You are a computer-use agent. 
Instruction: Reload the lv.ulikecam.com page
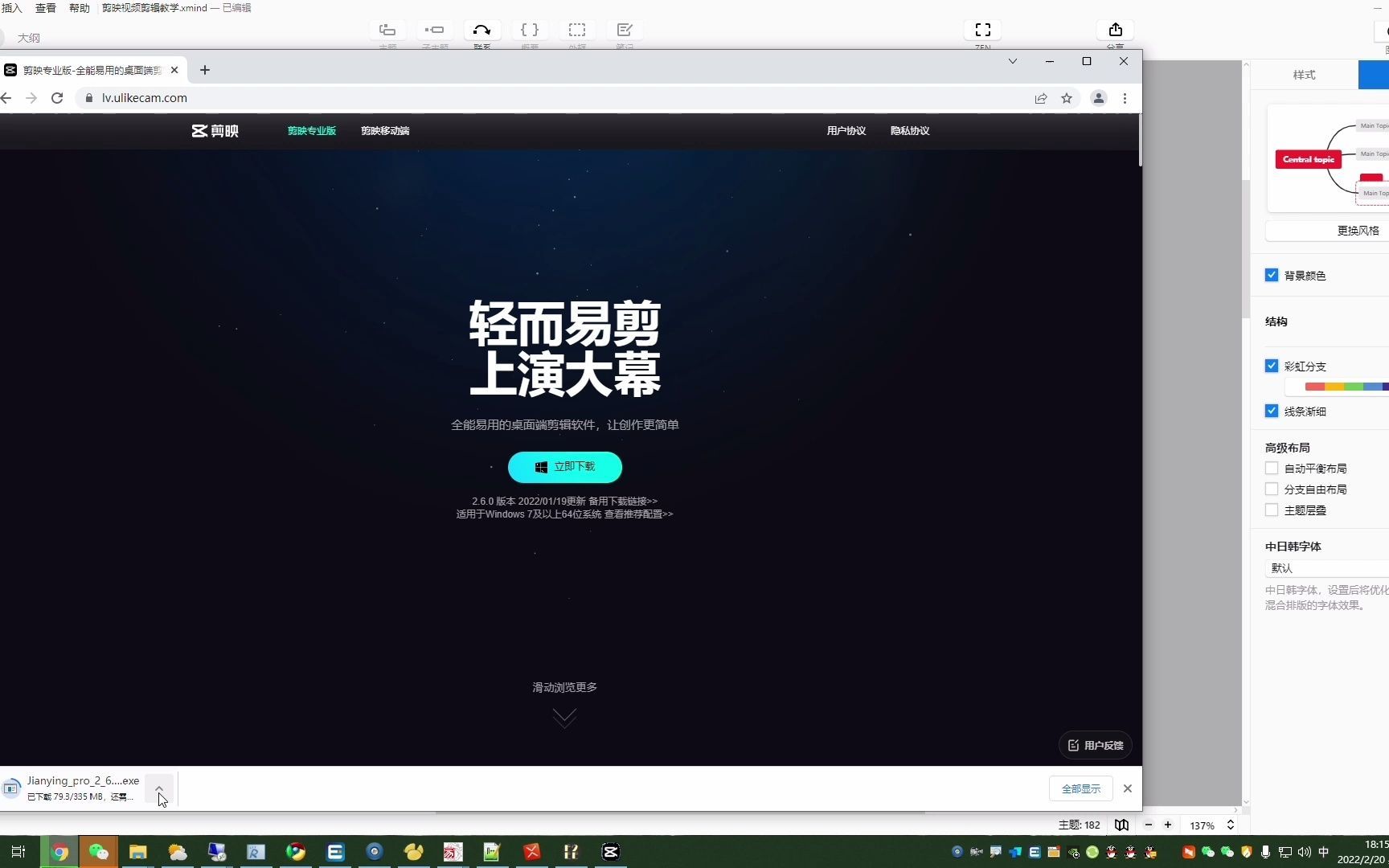(x=57, y=98)
